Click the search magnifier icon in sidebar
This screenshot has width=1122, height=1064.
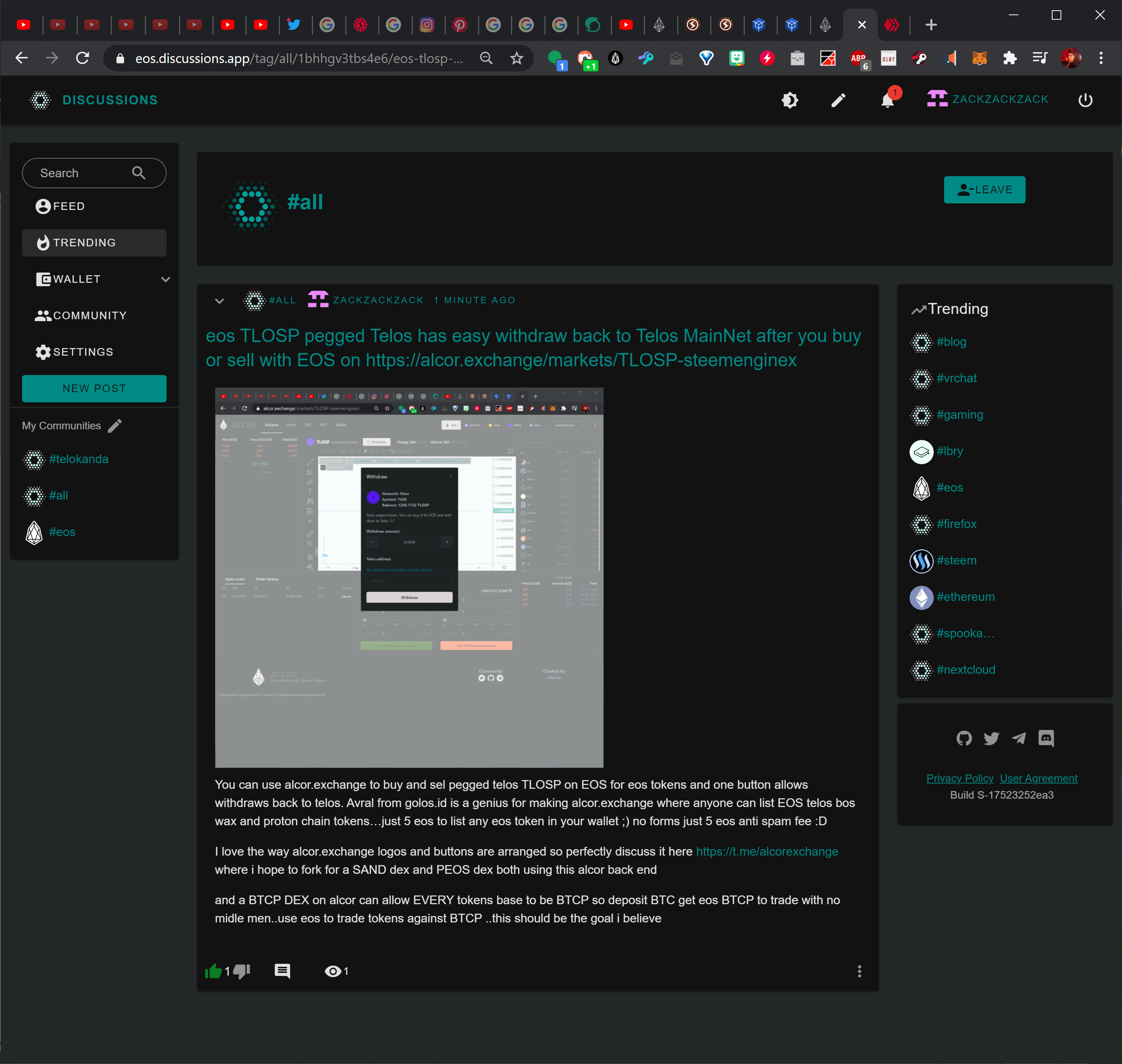pos(139,173)
